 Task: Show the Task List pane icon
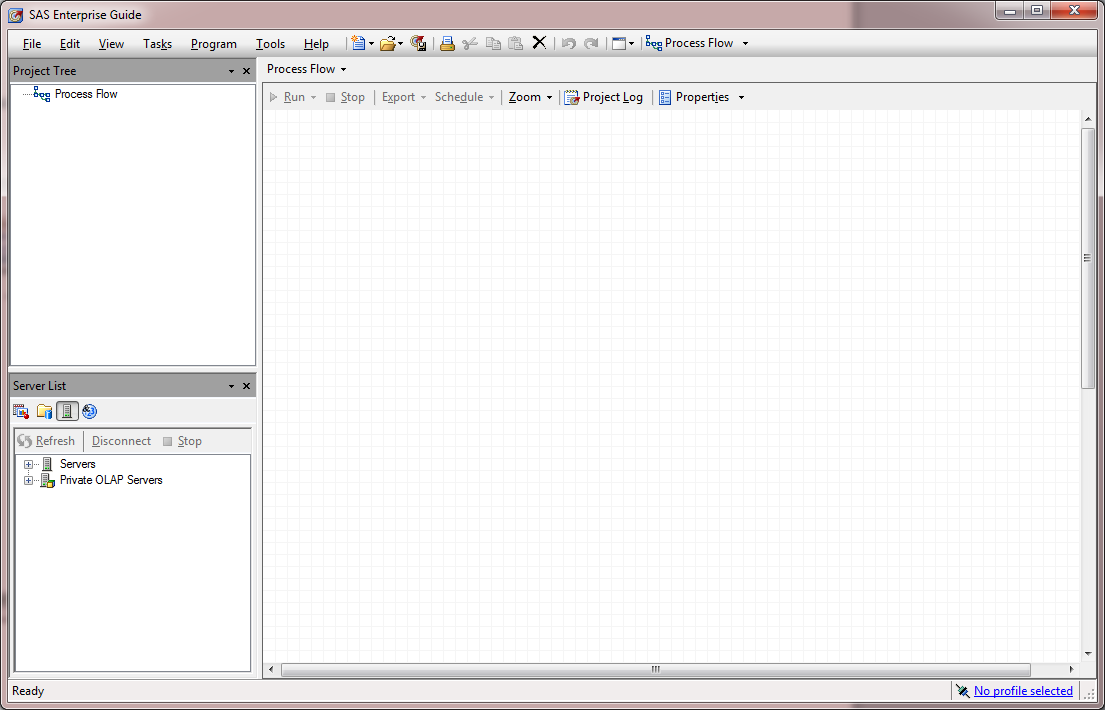click(x=21, y=411)
